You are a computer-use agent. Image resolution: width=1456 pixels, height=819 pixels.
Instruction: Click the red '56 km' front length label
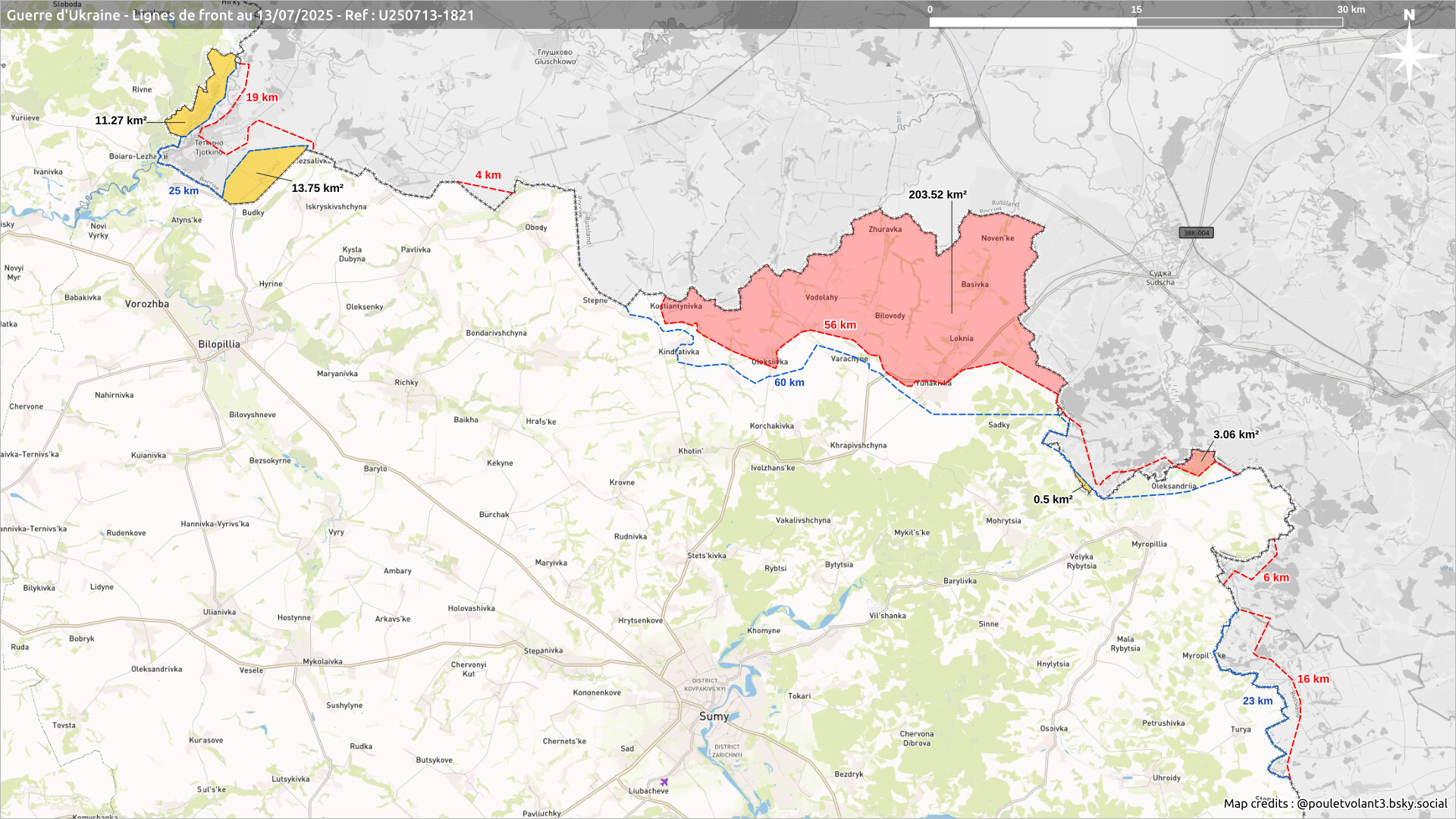click(840, 325)
